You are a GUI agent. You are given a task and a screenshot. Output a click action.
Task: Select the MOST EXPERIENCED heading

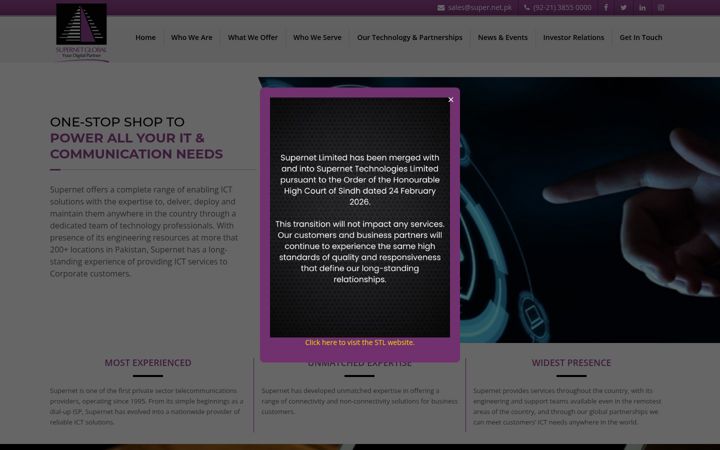[x=148, y=363]
